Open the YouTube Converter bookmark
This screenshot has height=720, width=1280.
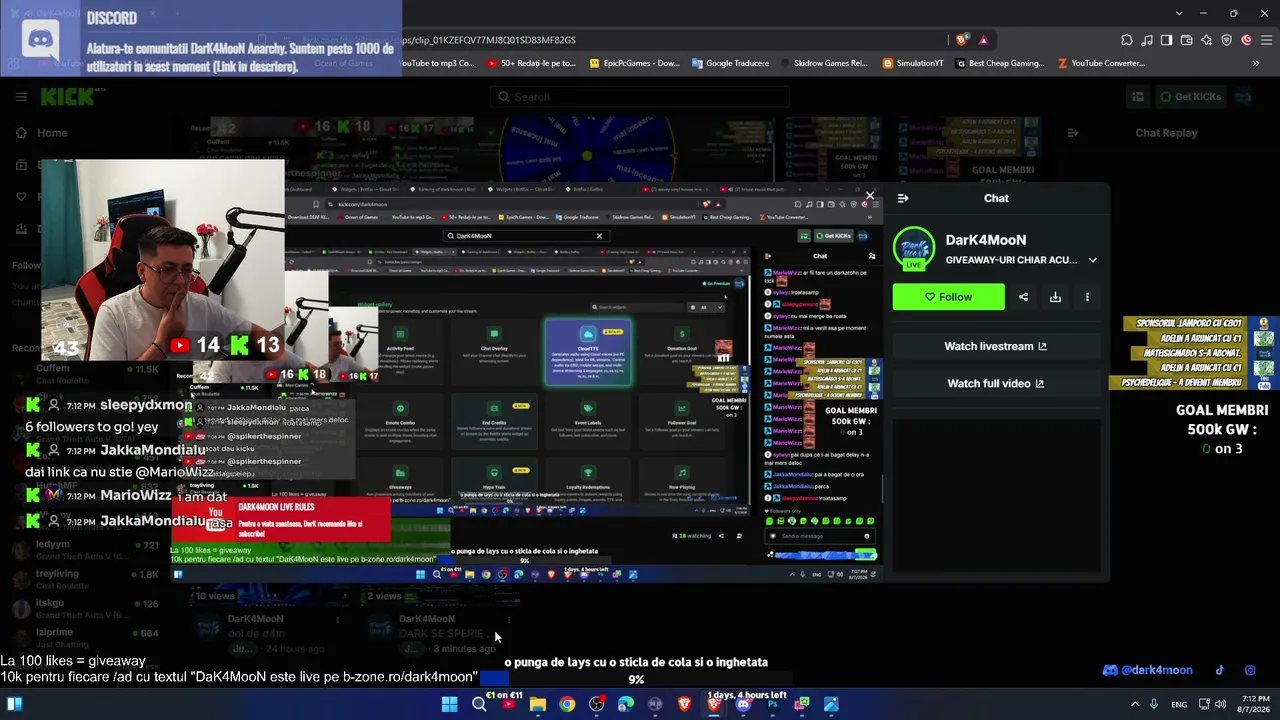click(1101, 63)
